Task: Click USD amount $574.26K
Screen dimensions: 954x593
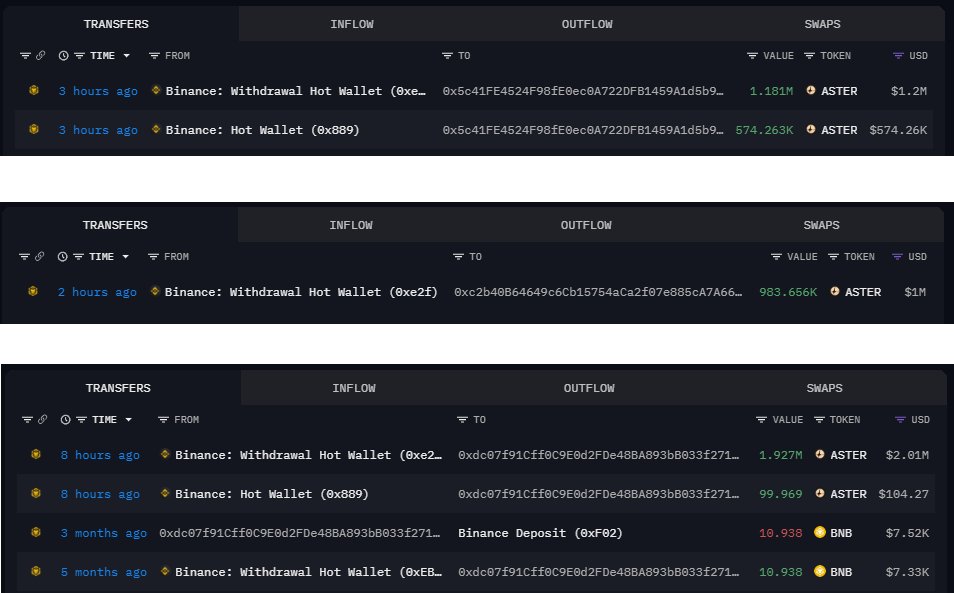Action: (x=898, y=130)
